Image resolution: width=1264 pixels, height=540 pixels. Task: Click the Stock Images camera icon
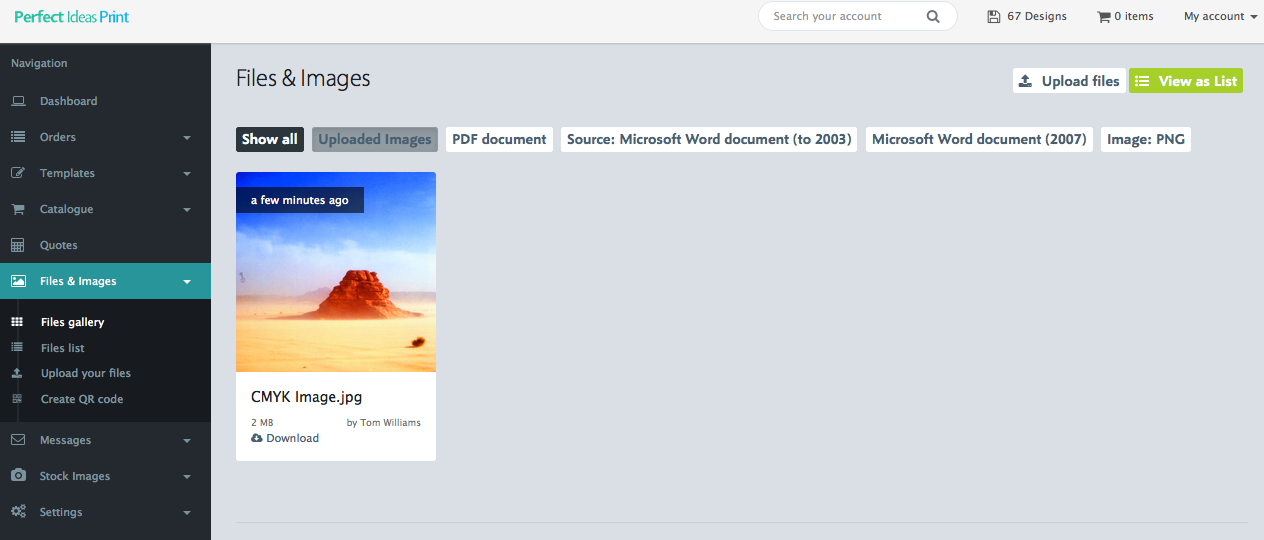(18, 476)
